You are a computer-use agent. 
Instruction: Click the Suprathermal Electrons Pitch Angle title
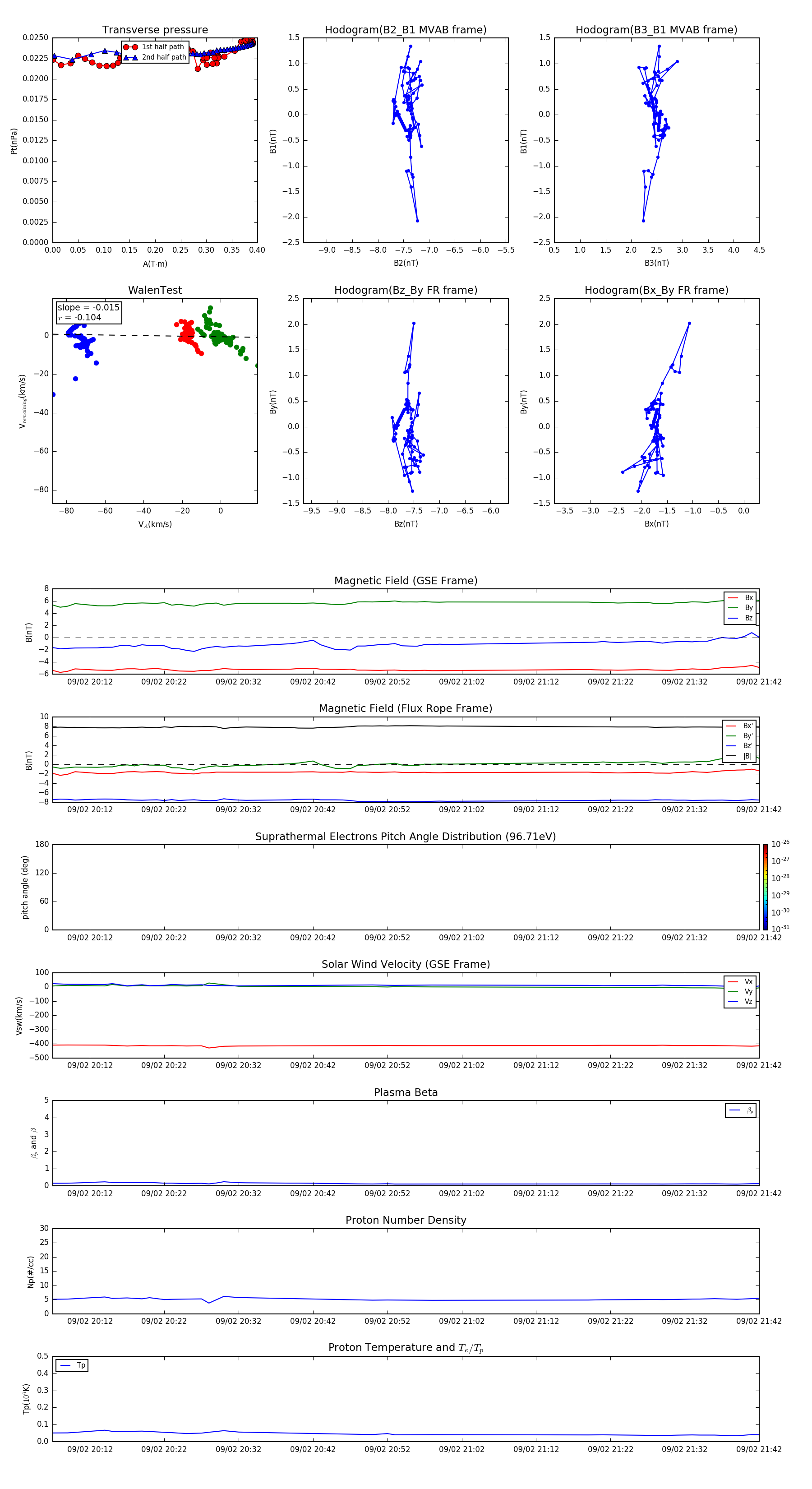tap(406, 837)
